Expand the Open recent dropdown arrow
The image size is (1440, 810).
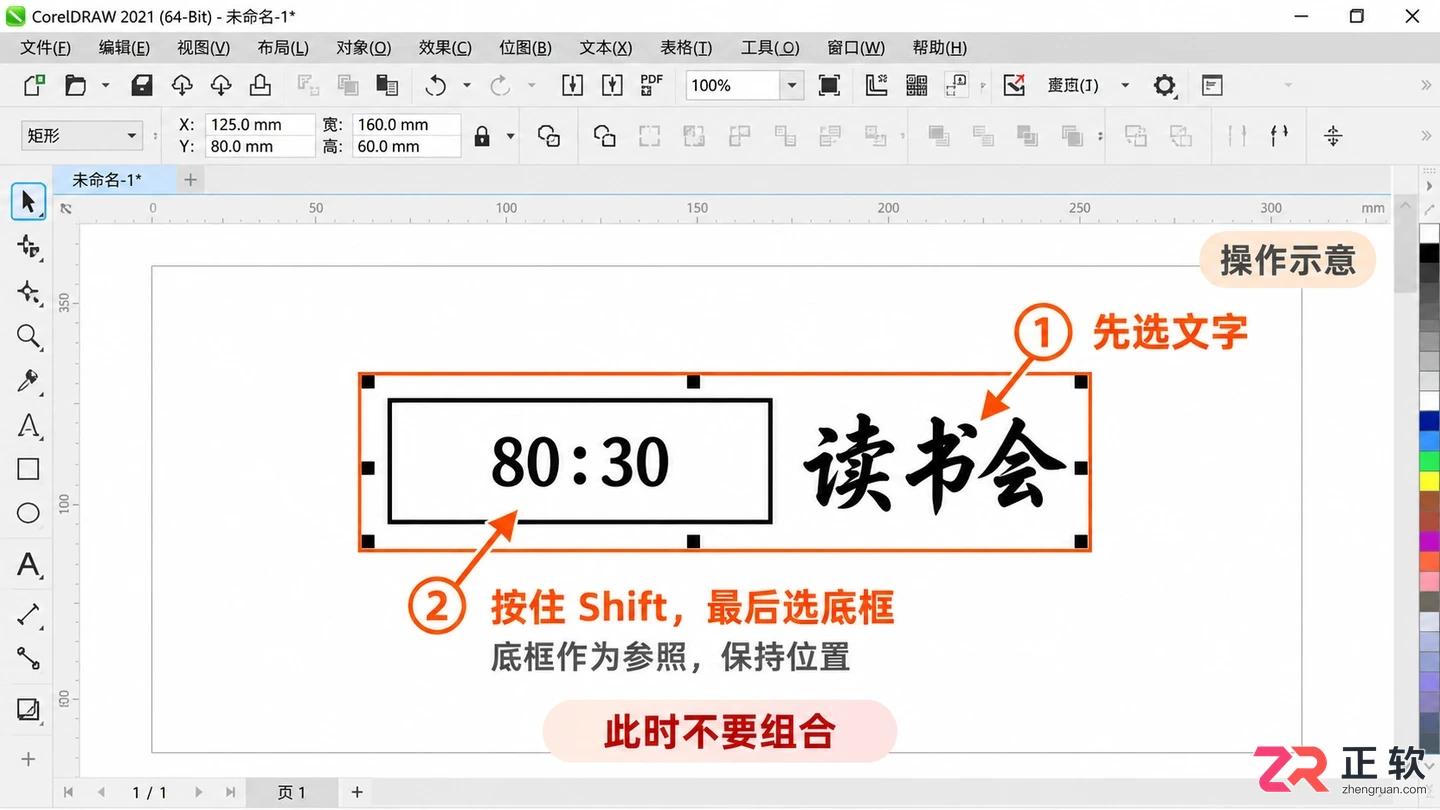tap(105, 85)
